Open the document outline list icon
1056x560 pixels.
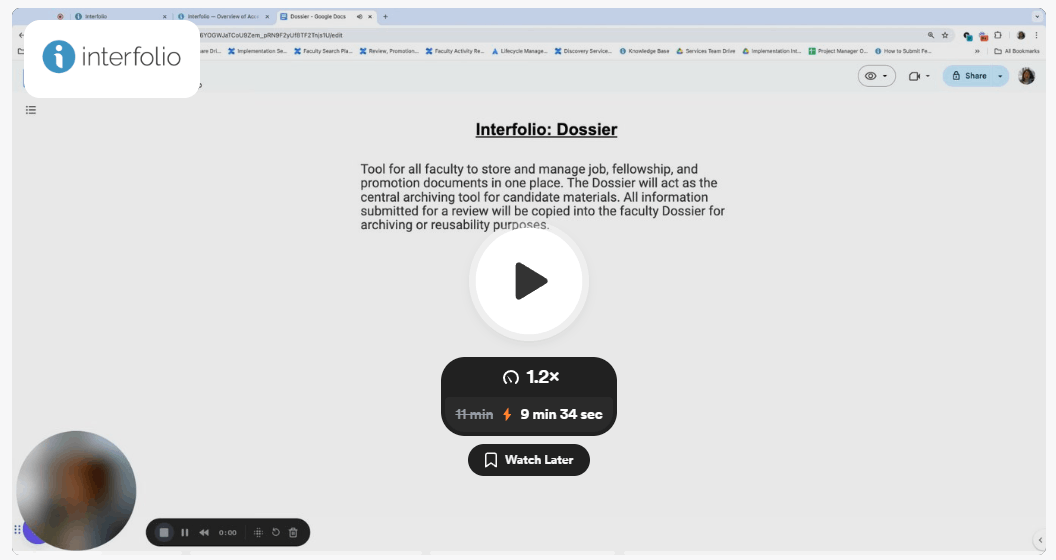coord(31,110)
